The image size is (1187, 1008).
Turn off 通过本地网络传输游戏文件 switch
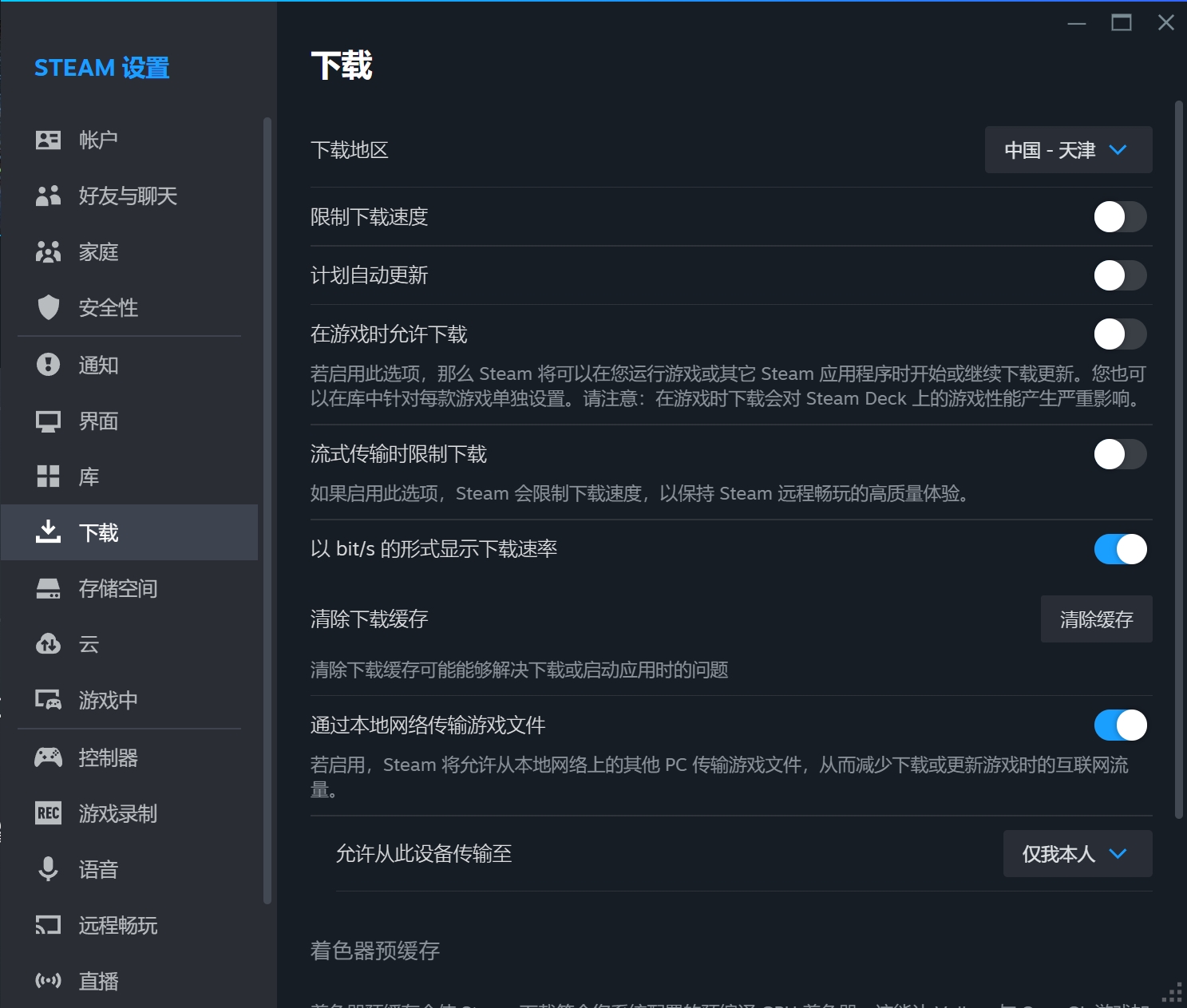[1120, 725]
